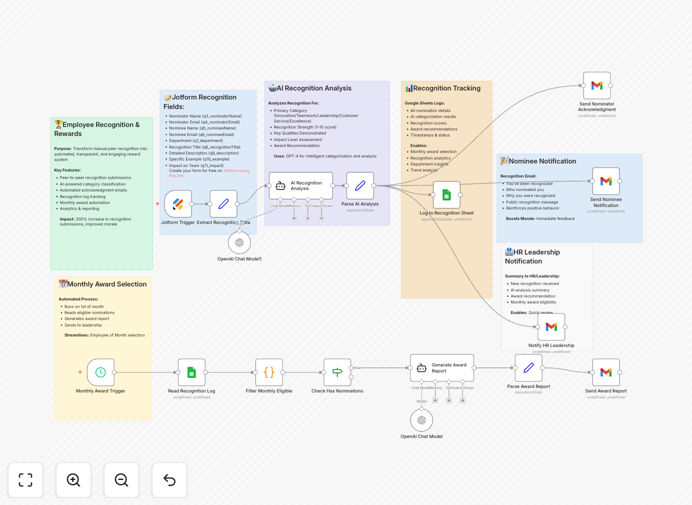
Task: Open the AI Recognition Analysis agent node
Action: 301,186
